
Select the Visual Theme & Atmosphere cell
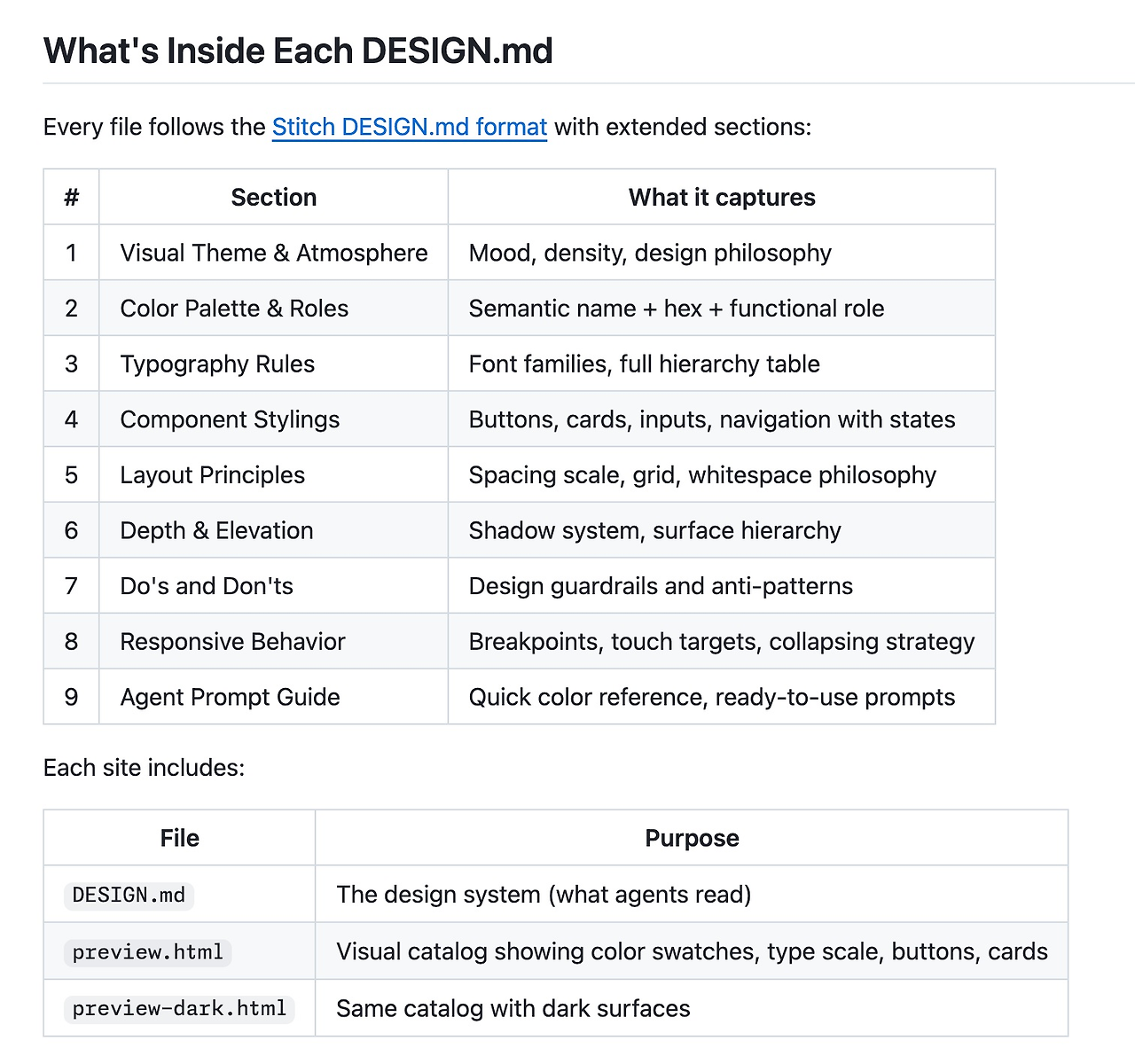pos(273,253)
